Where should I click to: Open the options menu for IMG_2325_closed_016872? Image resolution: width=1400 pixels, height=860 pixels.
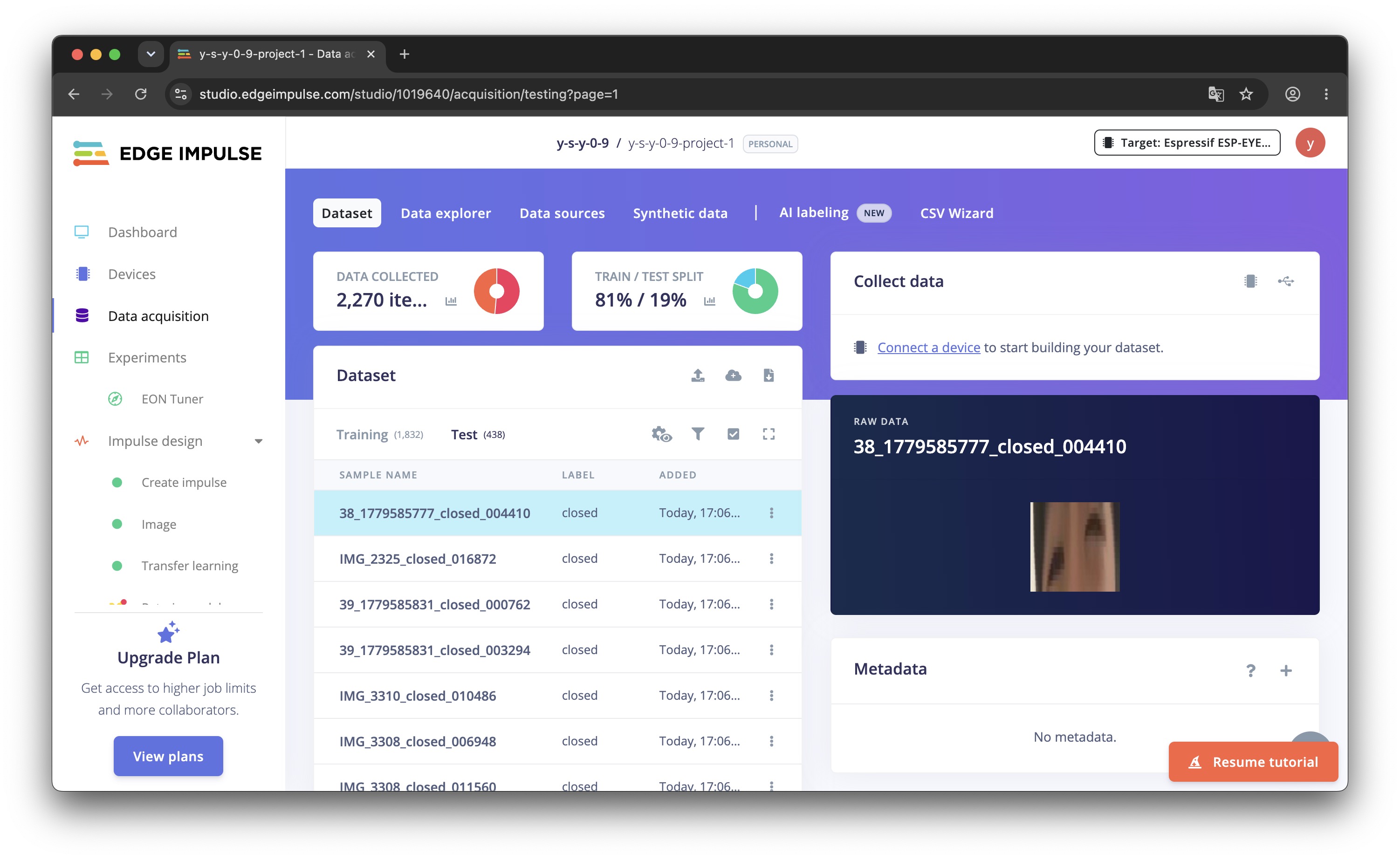771,559
